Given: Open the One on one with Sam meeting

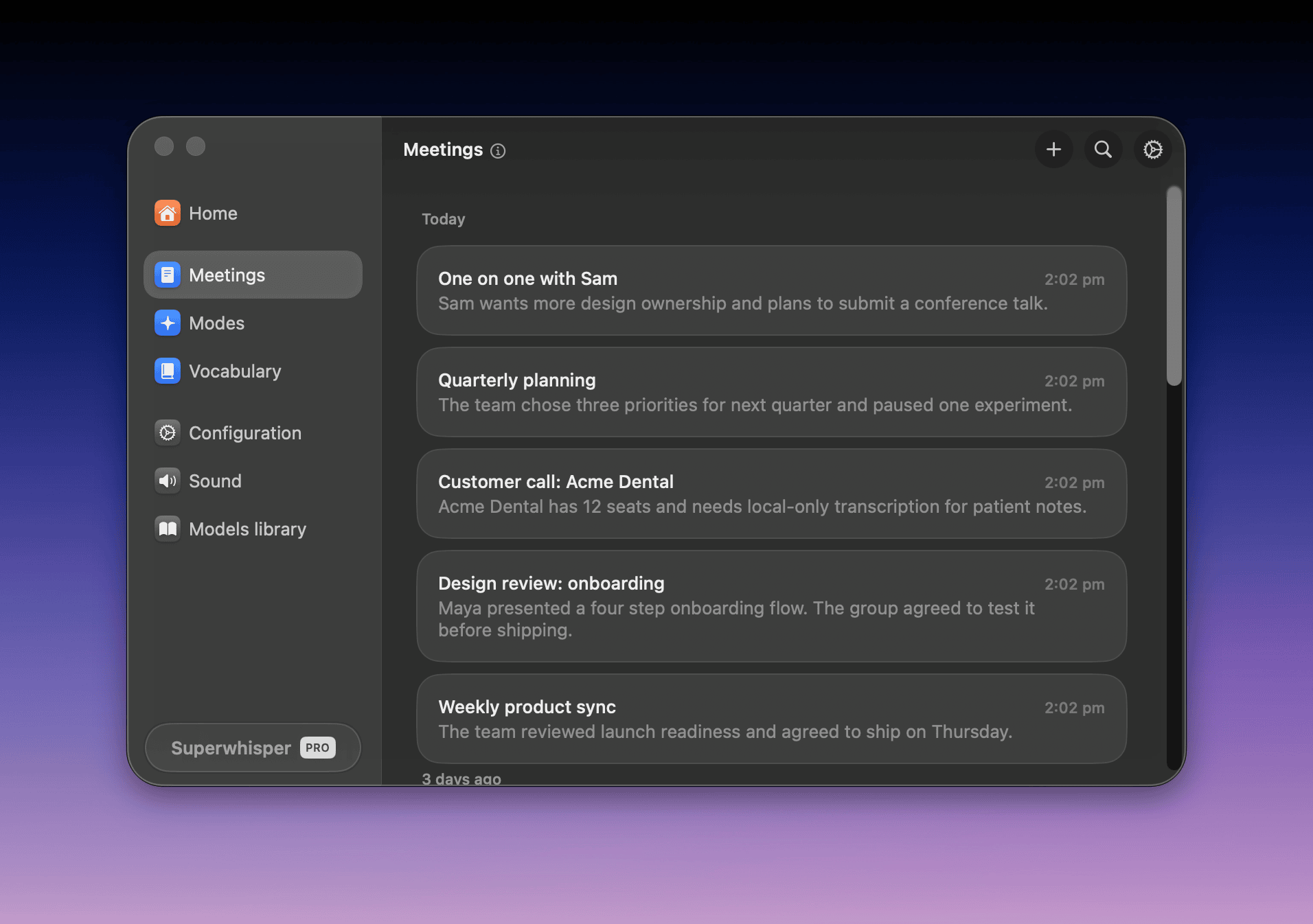Looking at the screenshot, I should coord(771,290).
